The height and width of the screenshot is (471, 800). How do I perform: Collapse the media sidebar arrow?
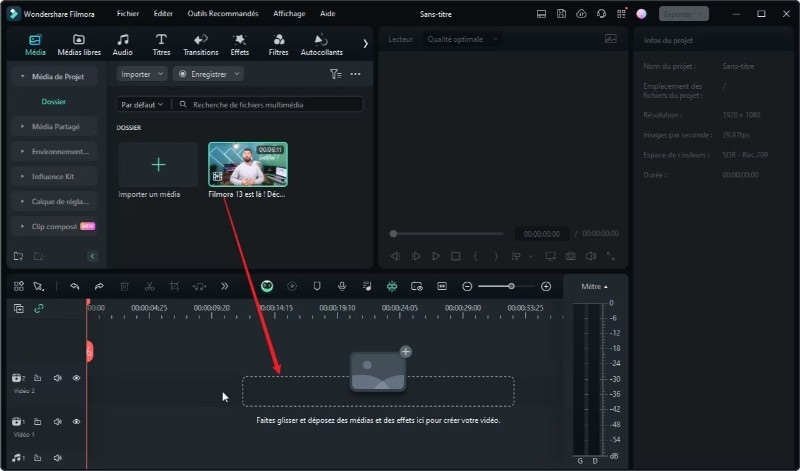pyautogui.click(x=92, y=256)
